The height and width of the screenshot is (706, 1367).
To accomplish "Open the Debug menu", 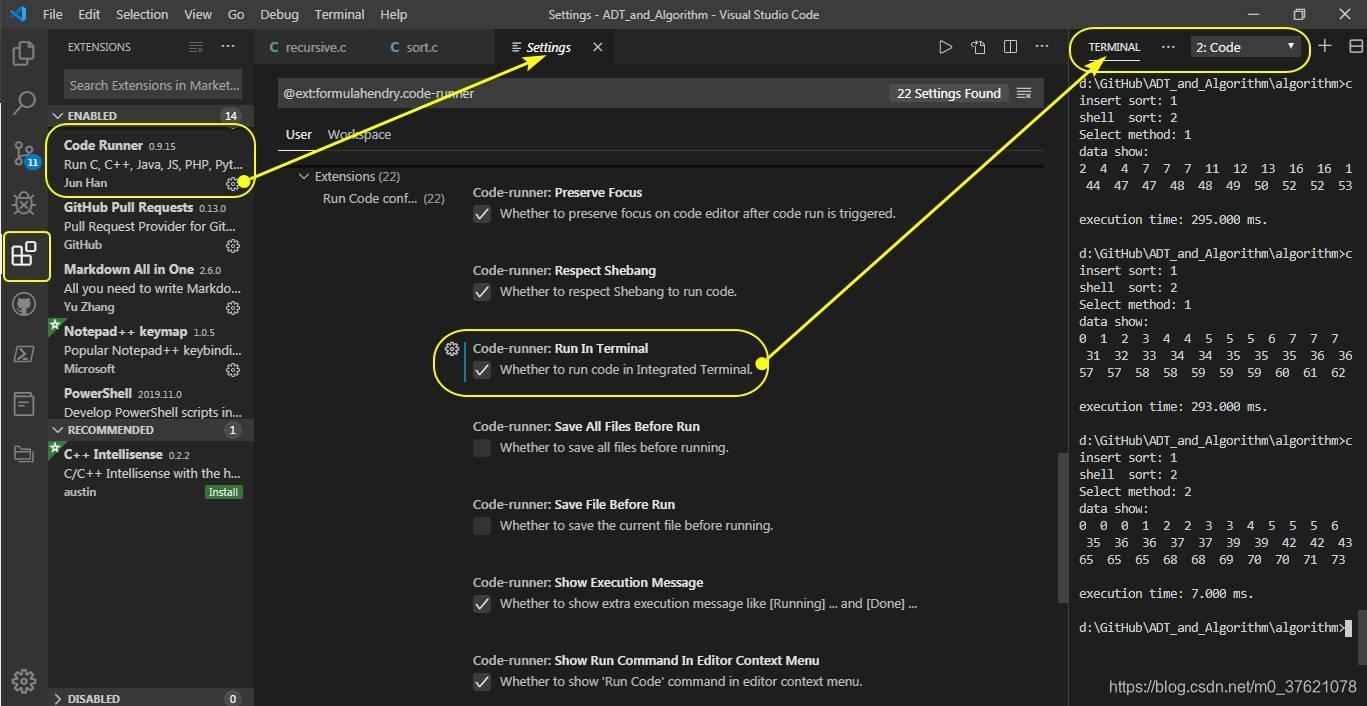I will click(279, 14).
